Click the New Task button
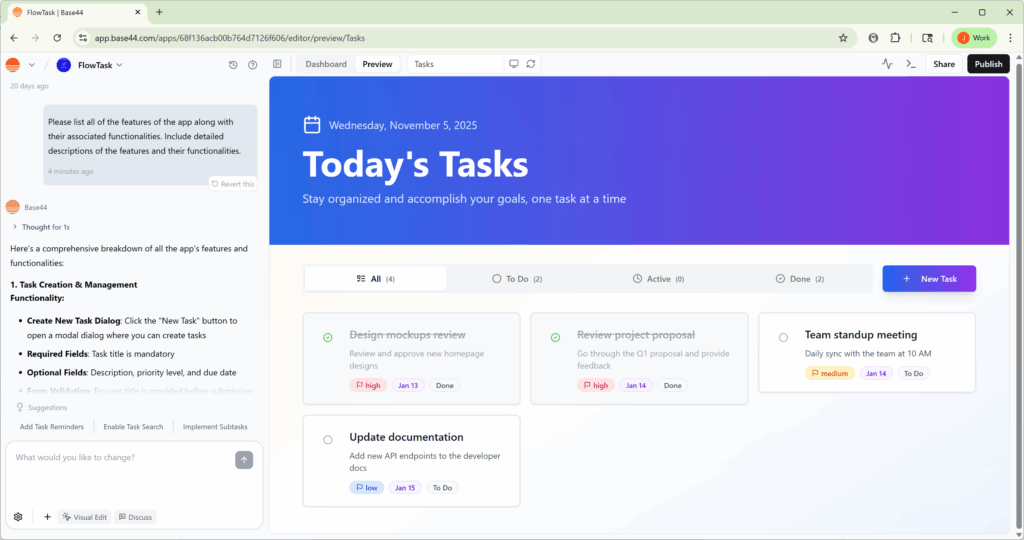 click(x=929, y=279)
